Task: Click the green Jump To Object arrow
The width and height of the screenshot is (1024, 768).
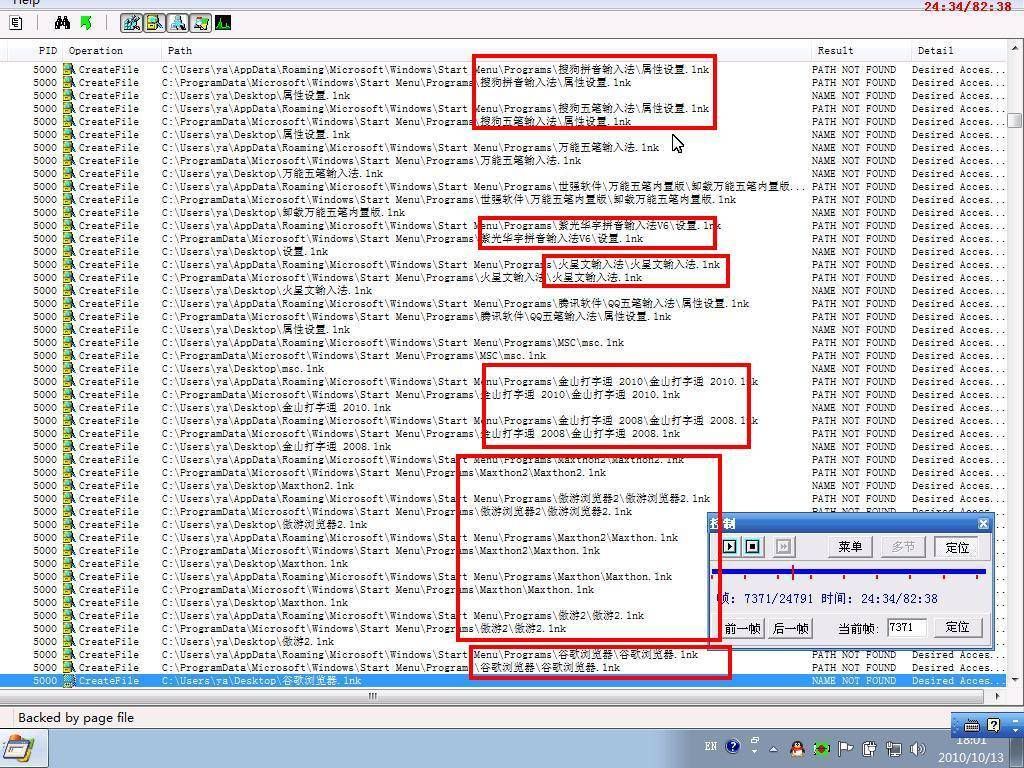Action: [x=86, y=24]
